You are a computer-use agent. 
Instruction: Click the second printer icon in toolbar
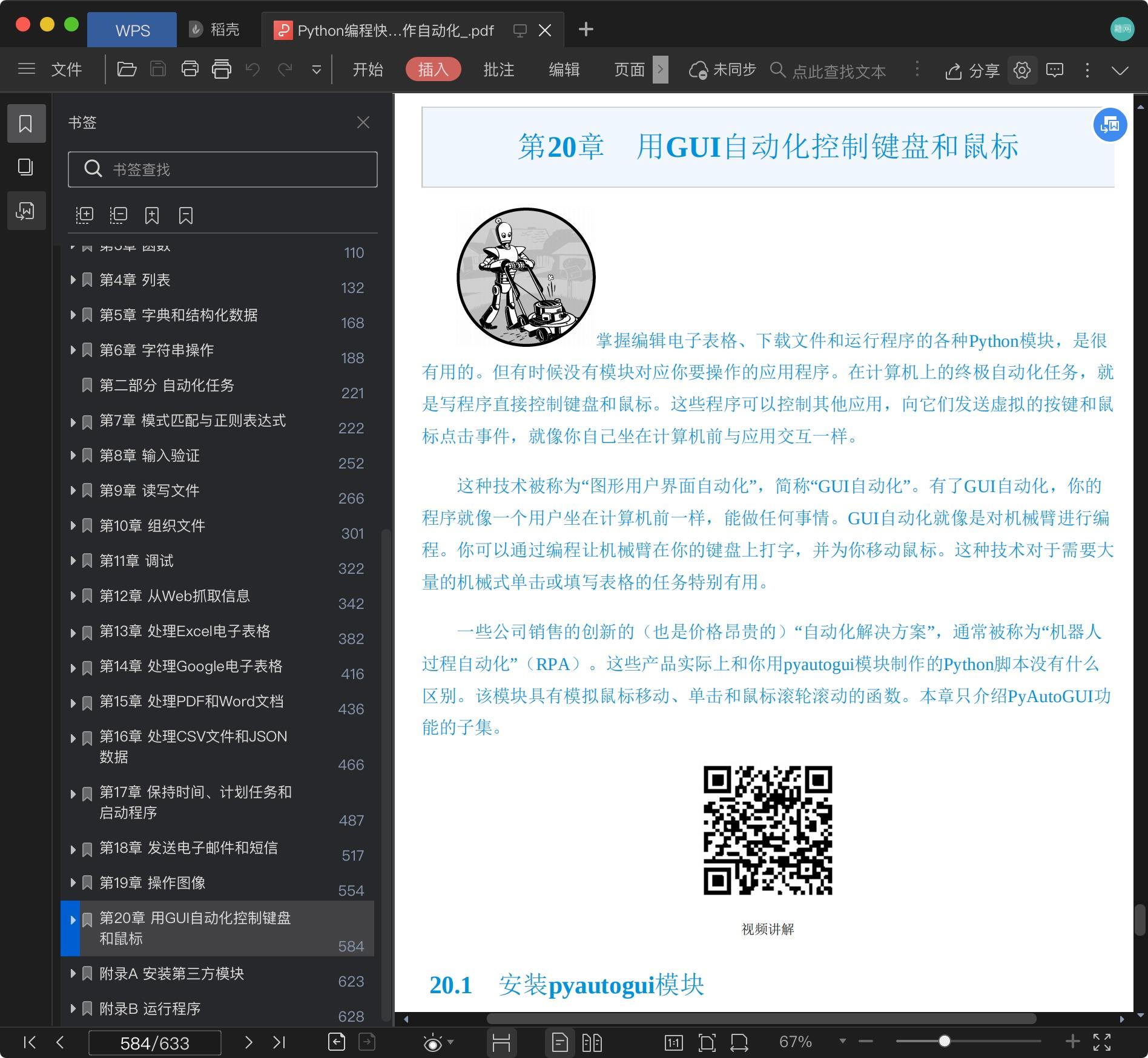point(222,70)
